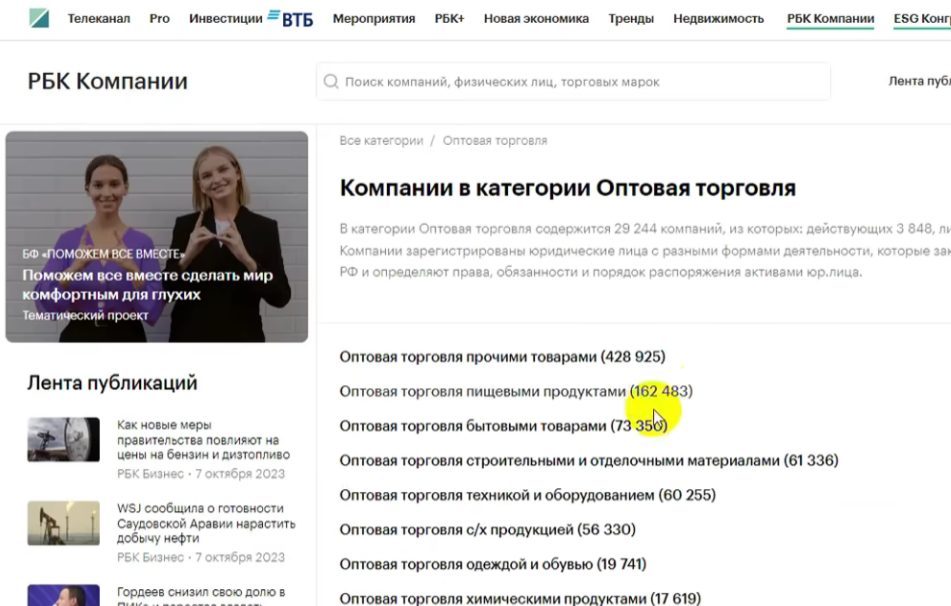951x606 pixels.
Task: Open Оптовая торговля с/х продукцией category
Action: [488, 530]
